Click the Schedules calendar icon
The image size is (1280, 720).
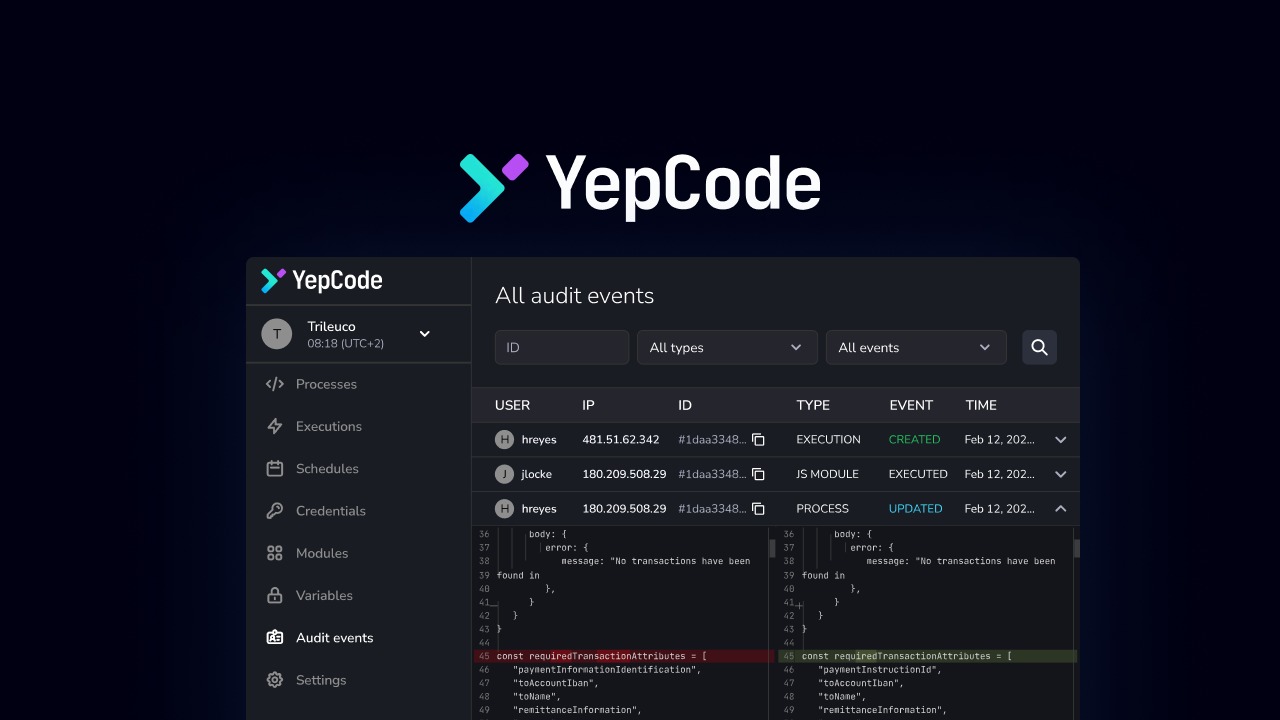pos(275,468)
